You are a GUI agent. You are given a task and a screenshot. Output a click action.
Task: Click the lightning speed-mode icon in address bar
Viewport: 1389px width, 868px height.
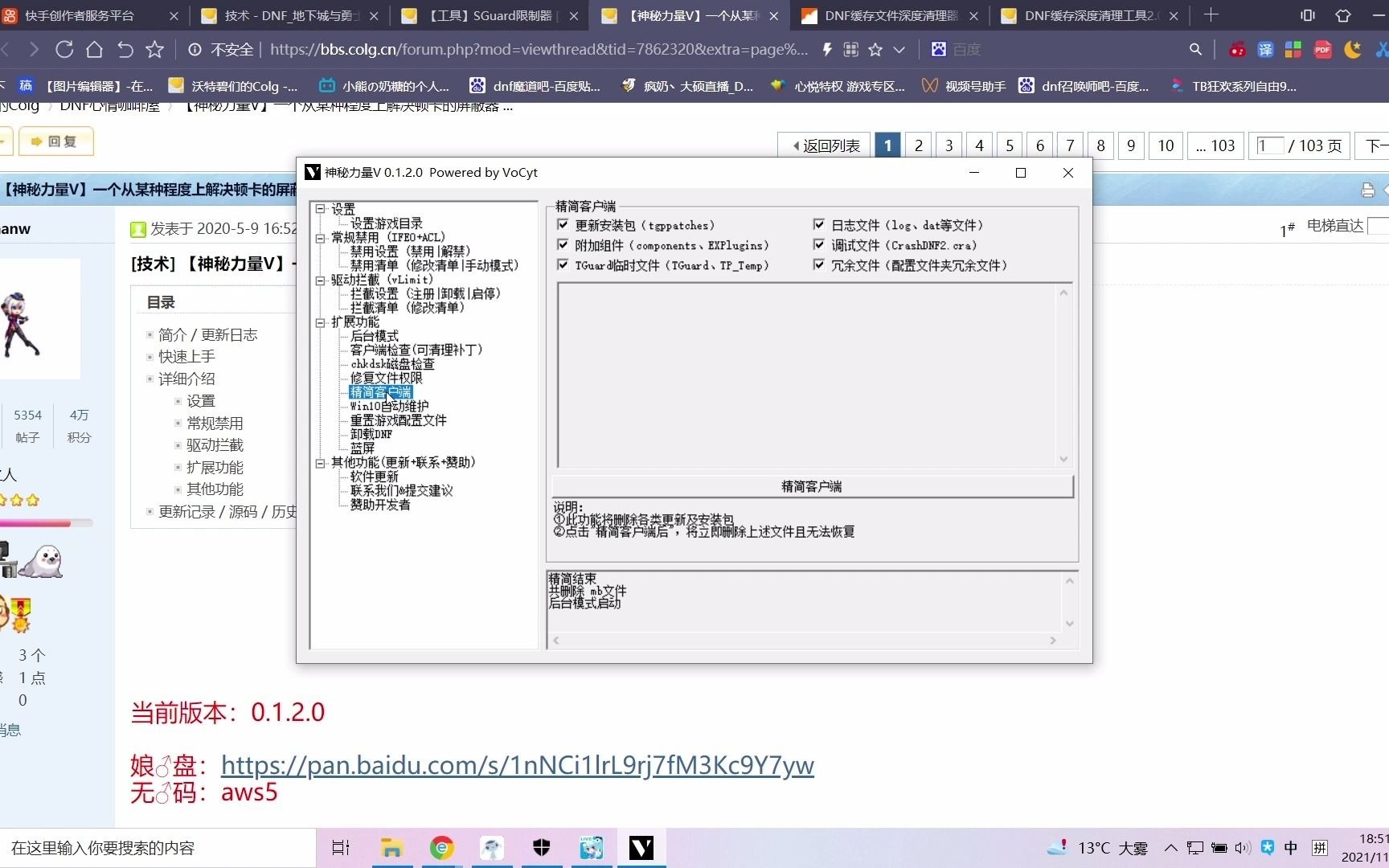pos(827,50)
